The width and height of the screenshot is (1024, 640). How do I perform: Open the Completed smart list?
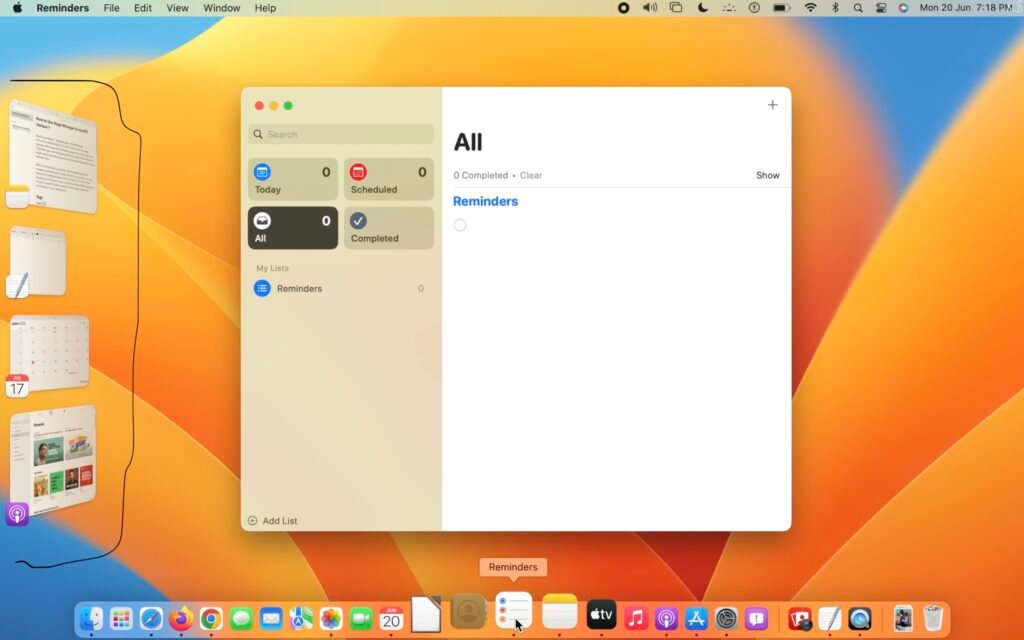click(389, 228)
